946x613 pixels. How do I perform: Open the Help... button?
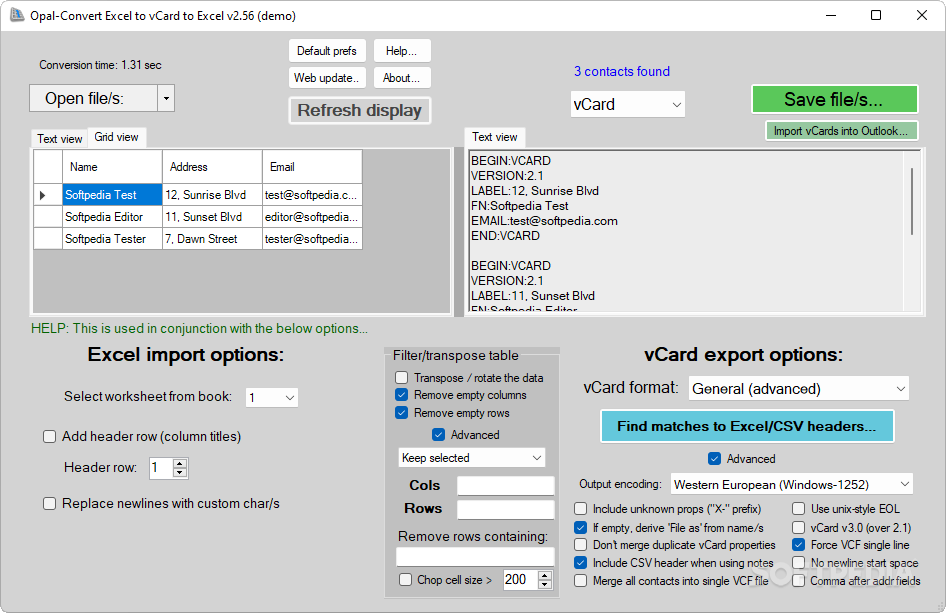pyautogui.click(x=402, y=51)
